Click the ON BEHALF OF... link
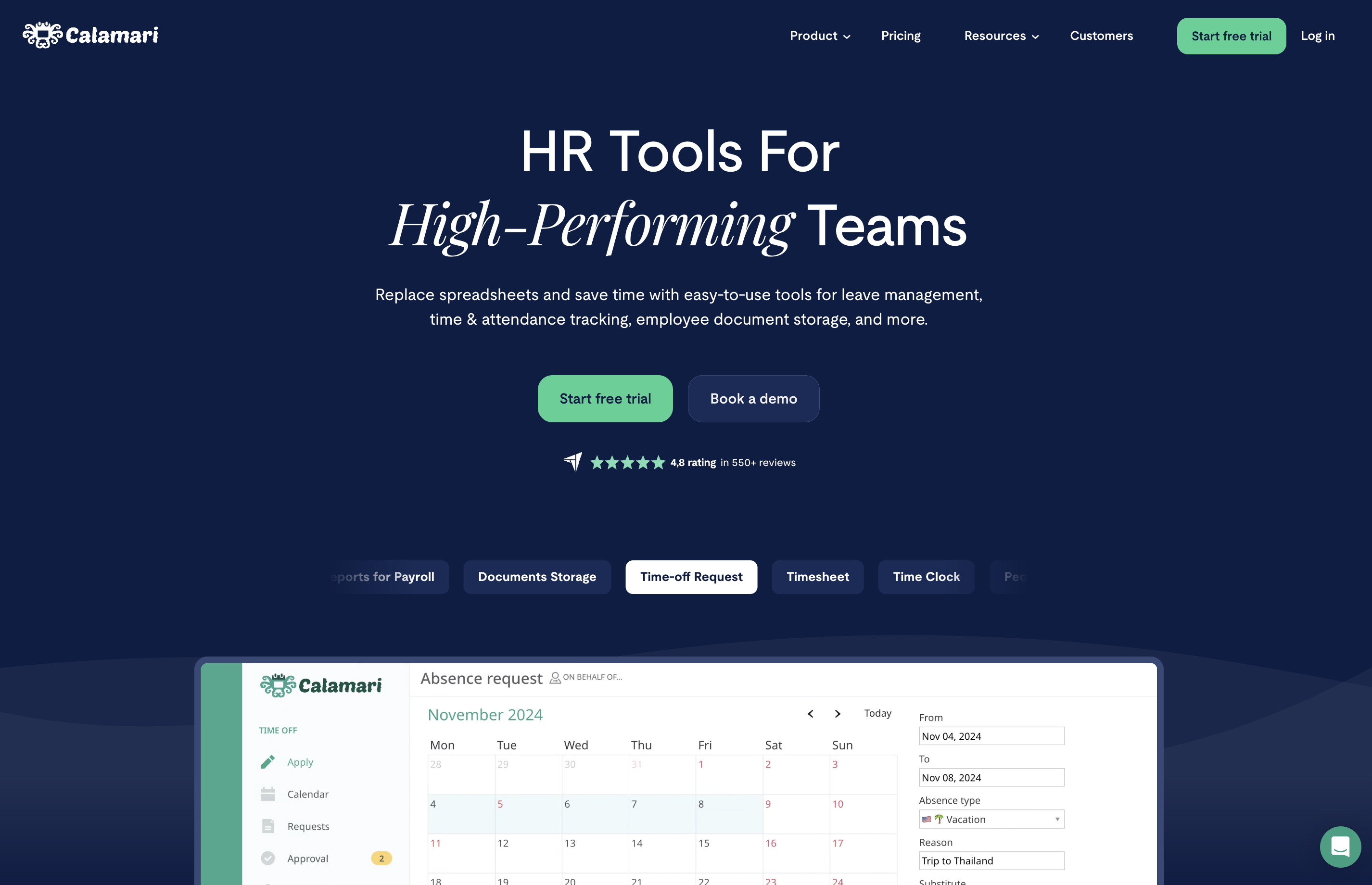Viewport: 1372px width, 885px height. pos(592,677)
